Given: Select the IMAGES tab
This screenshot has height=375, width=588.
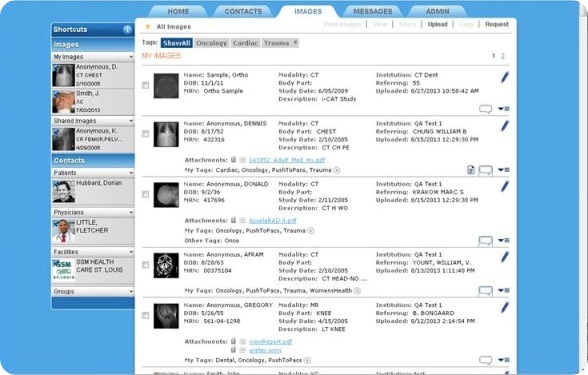Looking at the screenshot, I should coord(308,12).
